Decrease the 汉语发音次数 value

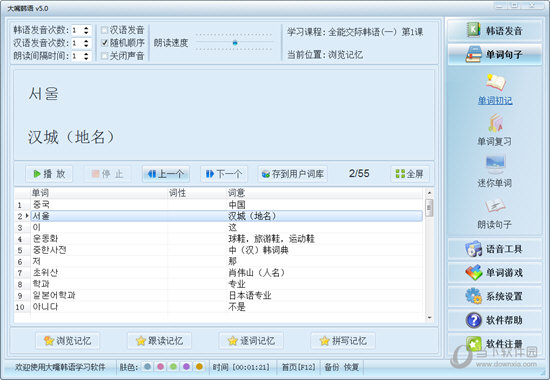pyautogui.click(x=86, y=46)
